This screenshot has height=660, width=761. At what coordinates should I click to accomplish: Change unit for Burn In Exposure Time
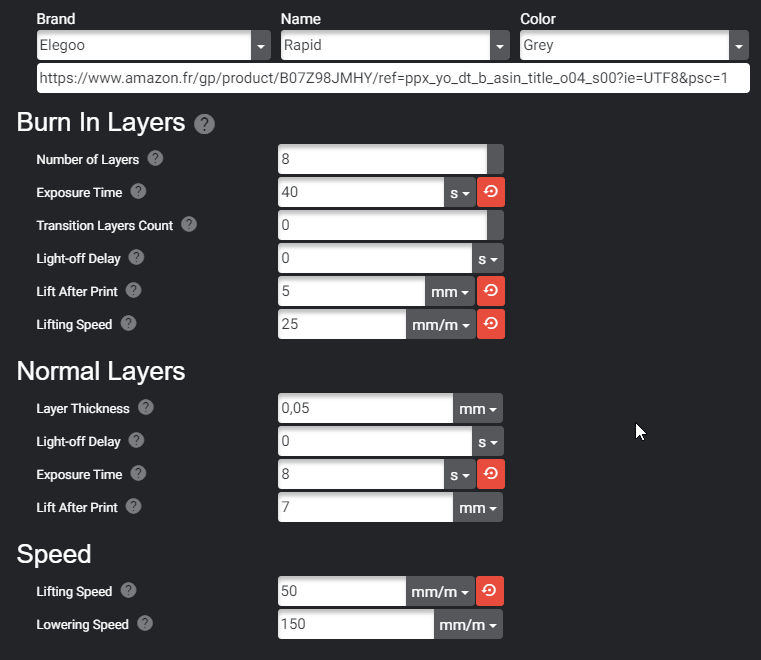460,192
